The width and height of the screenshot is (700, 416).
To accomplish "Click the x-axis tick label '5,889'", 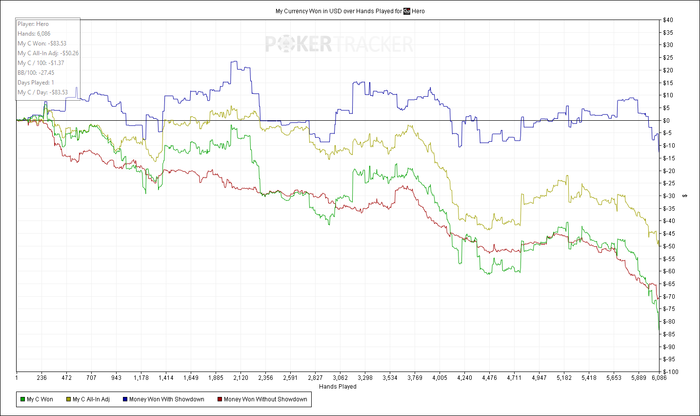I will [x=638, y=378].
